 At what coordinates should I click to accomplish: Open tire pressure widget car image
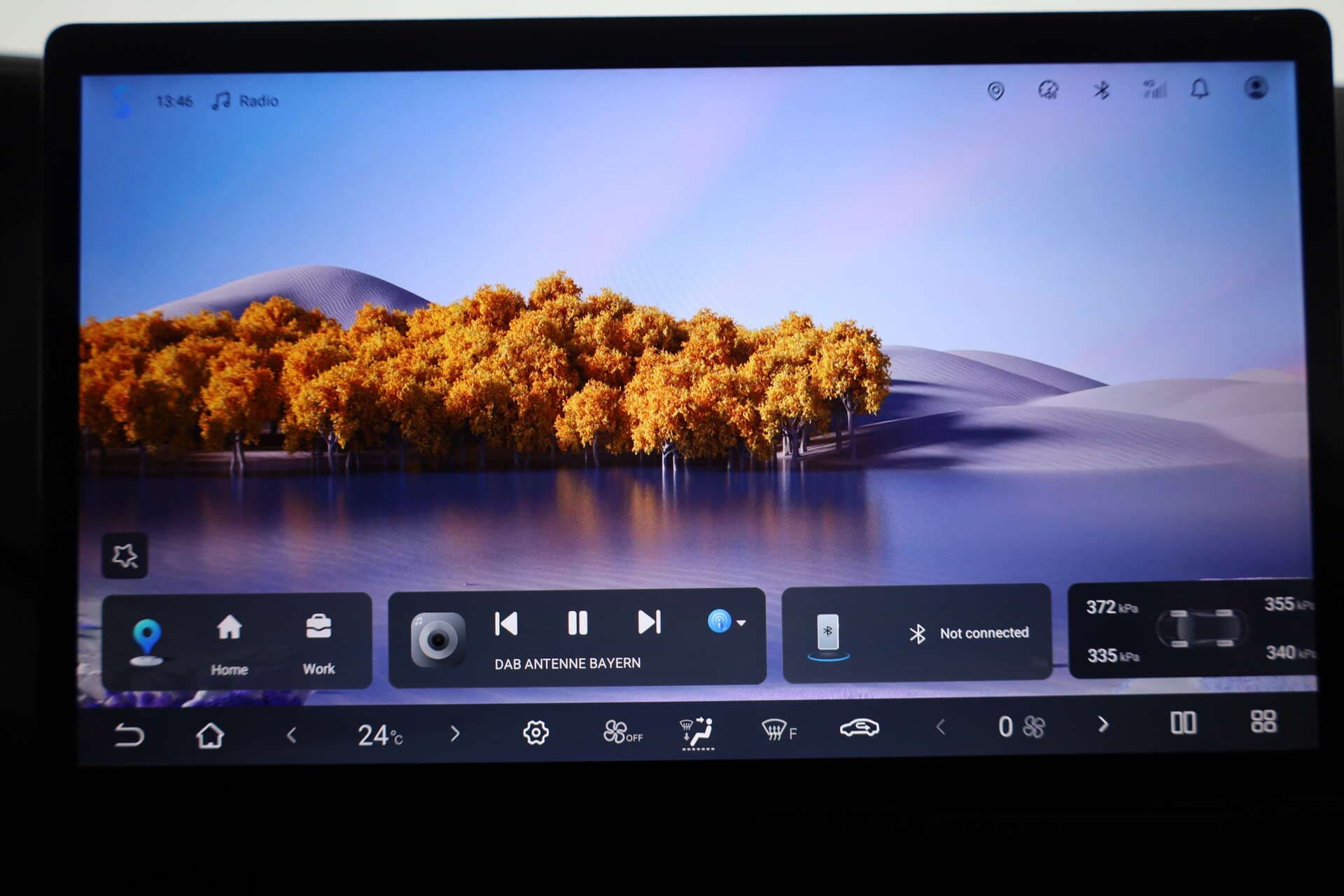tap(1200, 628)
